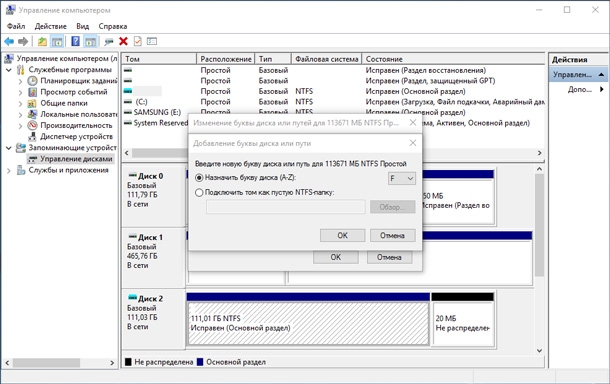Viewport: 610px width, 384px height.
Task: Sort by the Состояние column header
Action: [453, 59]
